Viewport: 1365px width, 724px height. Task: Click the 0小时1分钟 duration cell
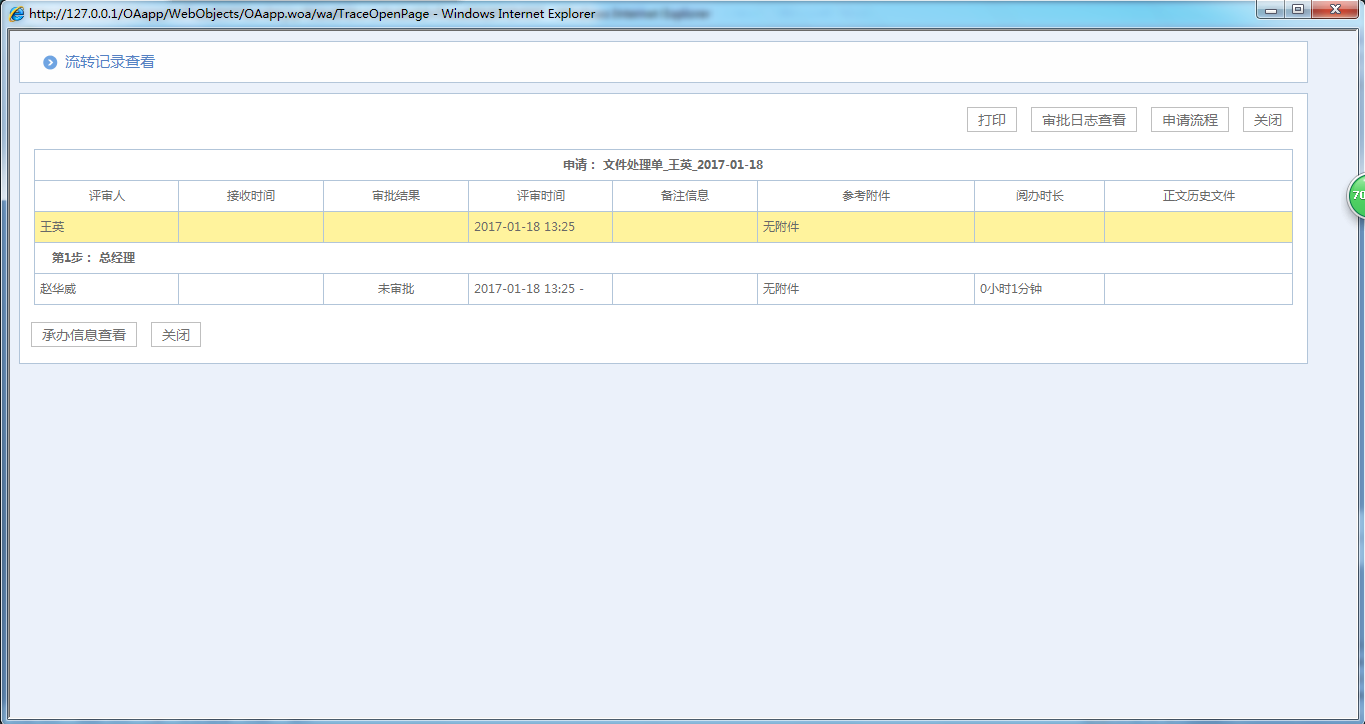[1010, 289]
